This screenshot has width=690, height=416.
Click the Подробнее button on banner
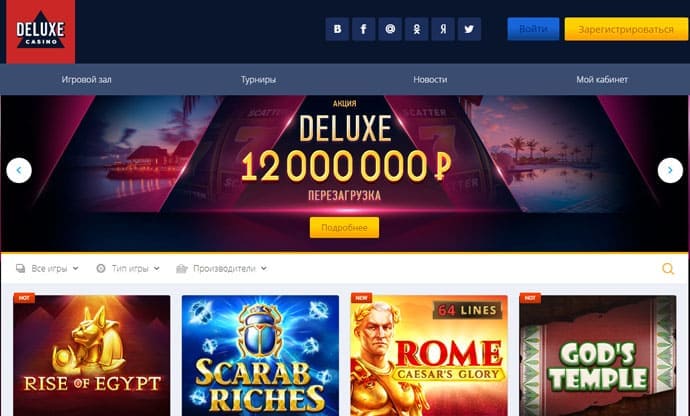pyautogui.click(x=344, y=228)
